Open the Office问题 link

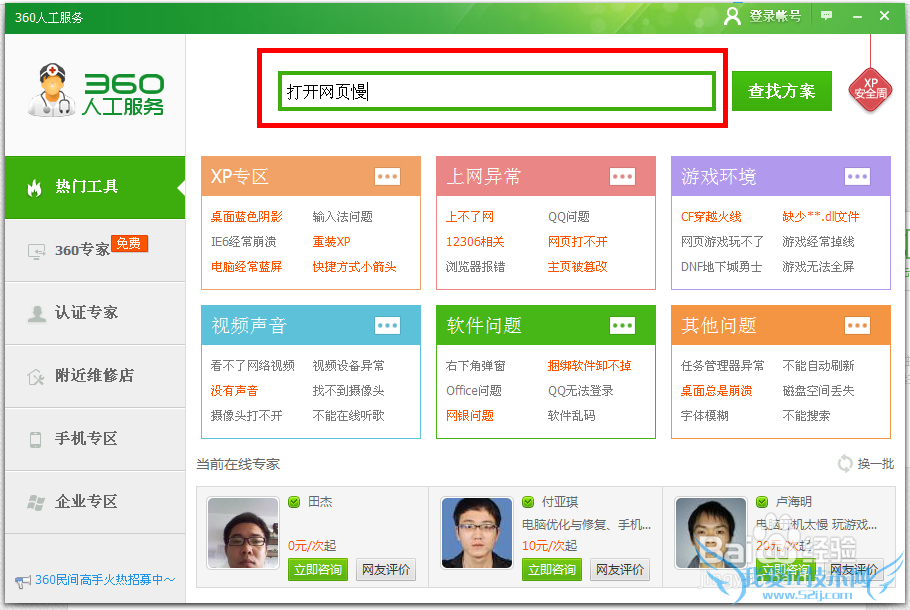pyautogui.click(x=474, y=391)
